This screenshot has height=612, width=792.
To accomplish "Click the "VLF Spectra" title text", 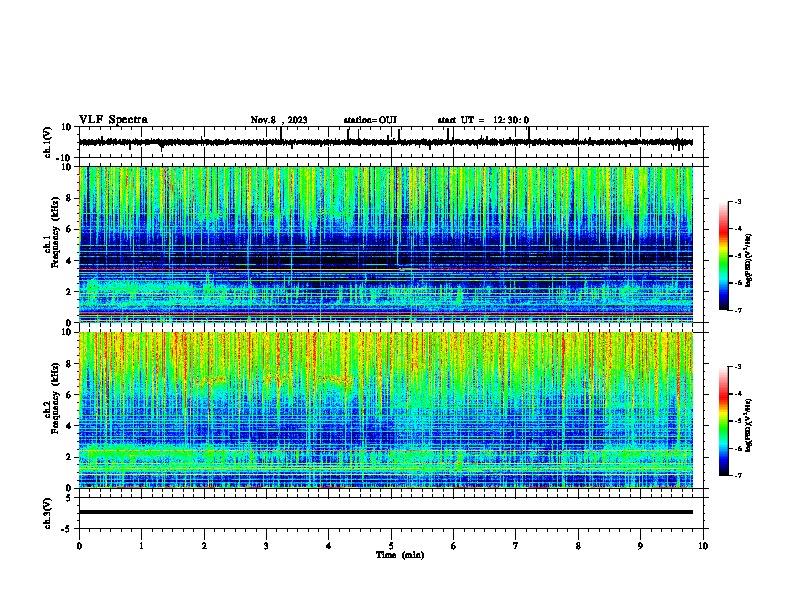I will 113,120.
